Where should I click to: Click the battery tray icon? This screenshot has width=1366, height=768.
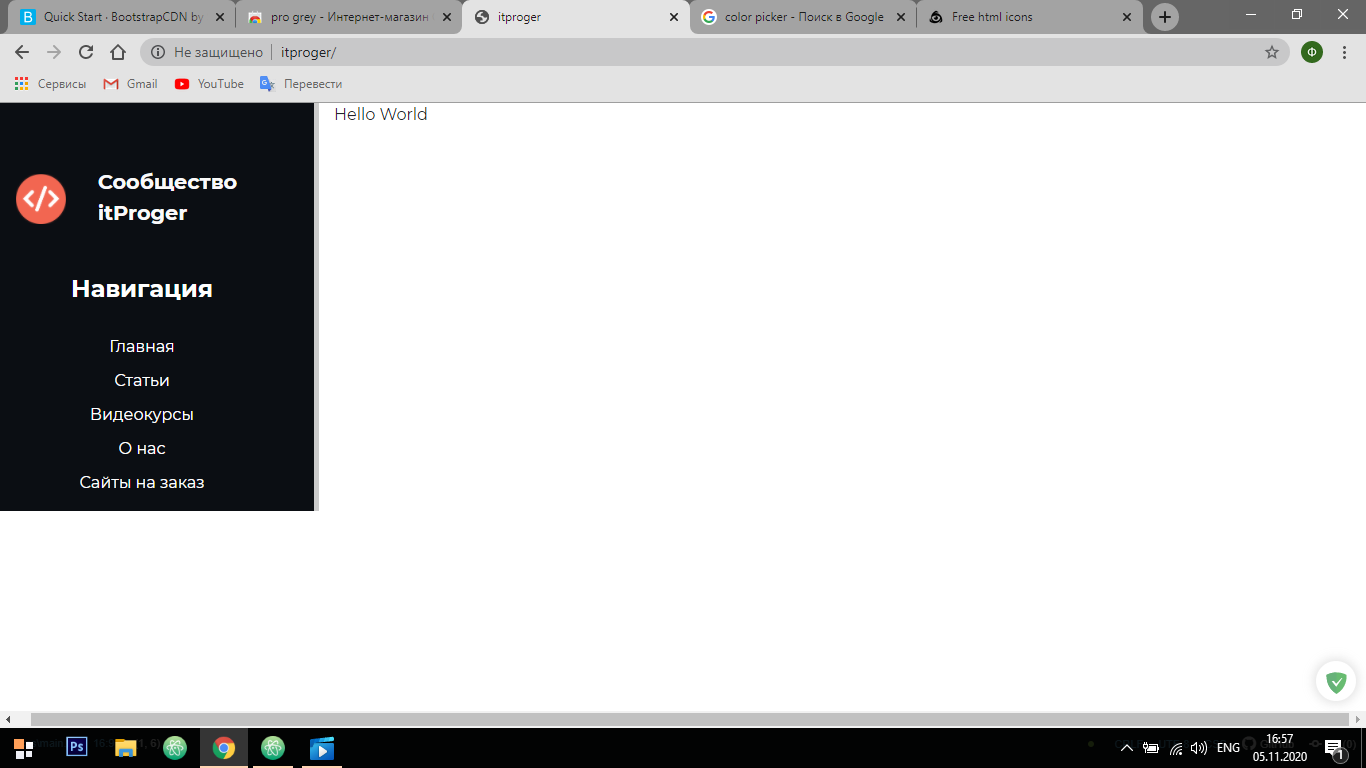point(1151,748)
